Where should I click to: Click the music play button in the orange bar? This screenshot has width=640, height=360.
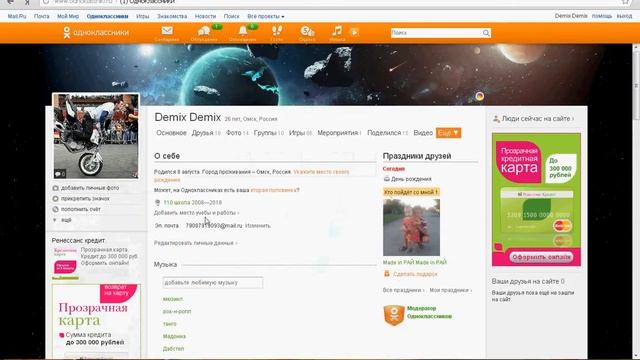[x=354, y=32]
